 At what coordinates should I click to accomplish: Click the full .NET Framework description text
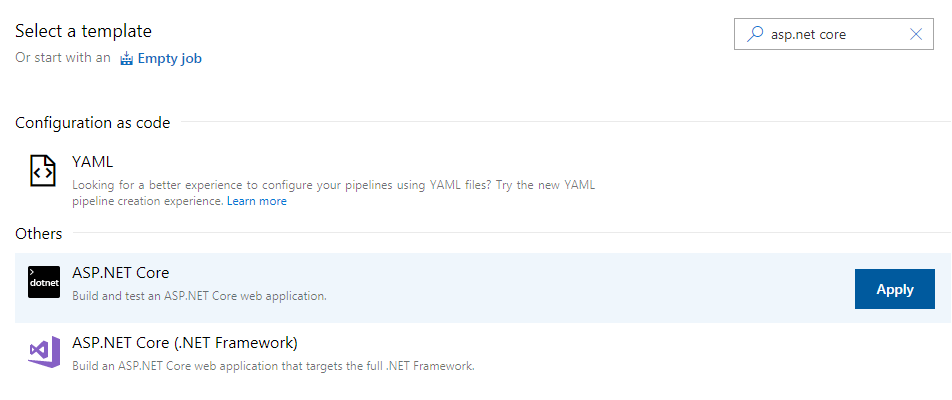click(x=273, y=367)
